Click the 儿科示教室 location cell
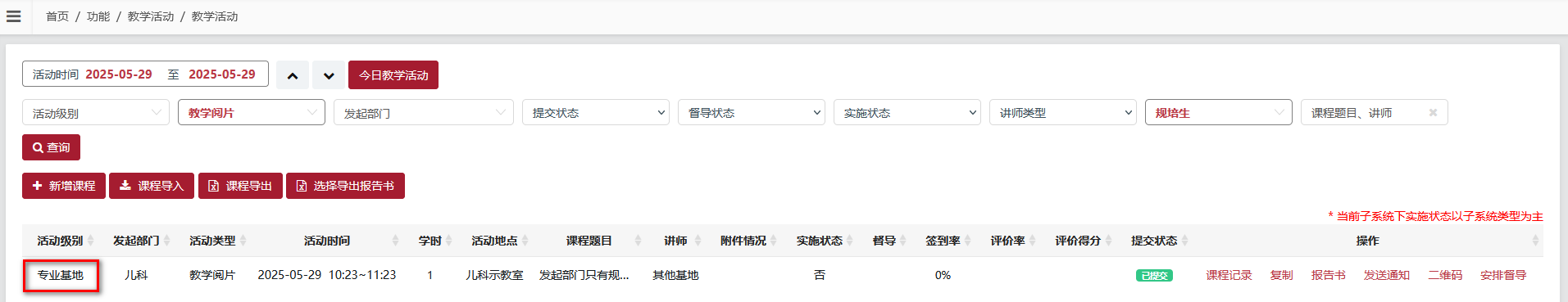The height and width of the screenshot is (302, 1568). 494,275
